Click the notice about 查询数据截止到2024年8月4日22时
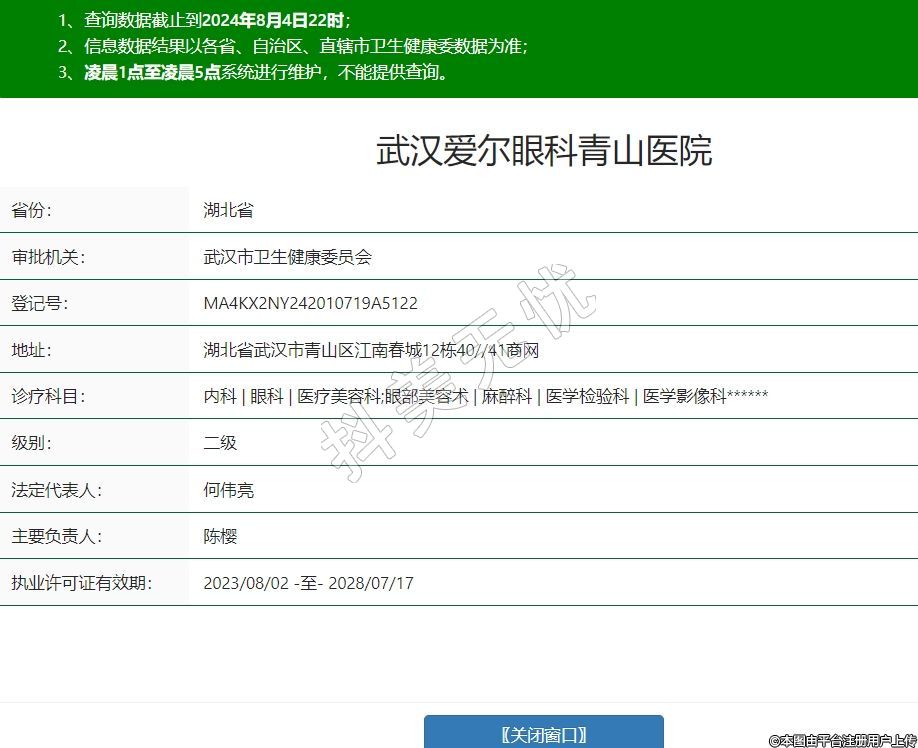Image resolution: width=918 pixels, height=748 pixels. click(205, 19)
